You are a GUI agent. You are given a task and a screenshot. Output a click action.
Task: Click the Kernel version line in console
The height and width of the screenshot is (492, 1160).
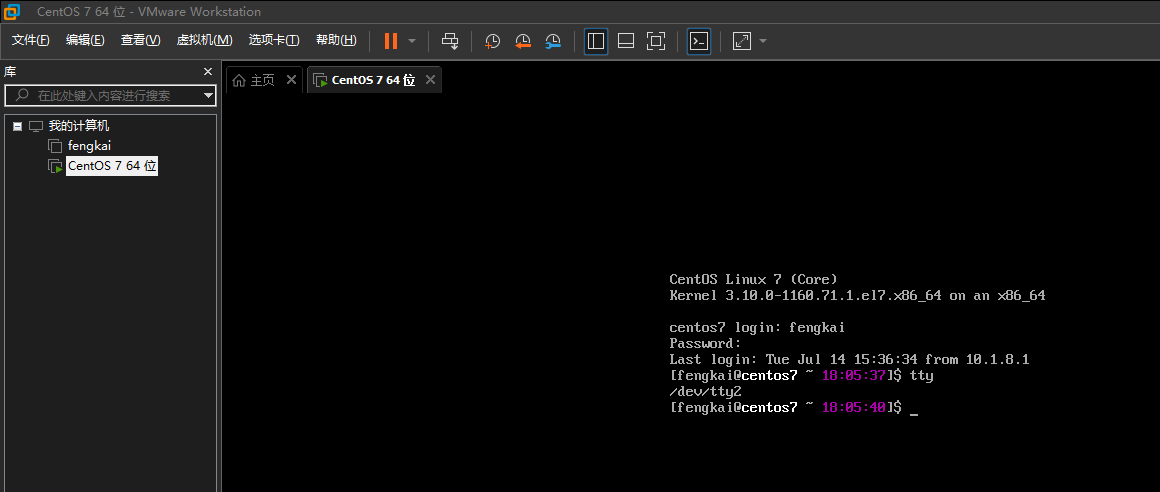857,295
